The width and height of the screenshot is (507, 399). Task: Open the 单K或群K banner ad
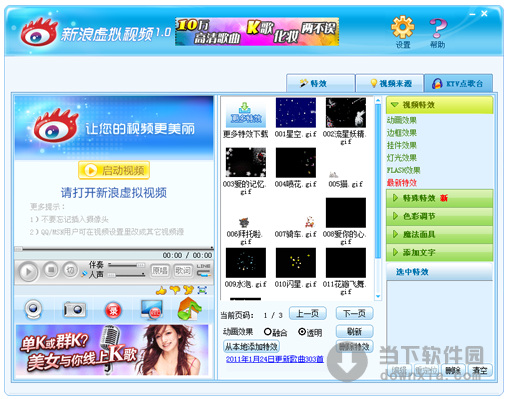tap(112, 350)
